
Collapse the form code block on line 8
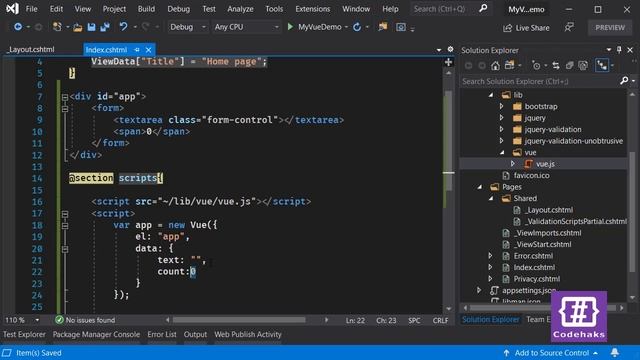coord(65,109)
